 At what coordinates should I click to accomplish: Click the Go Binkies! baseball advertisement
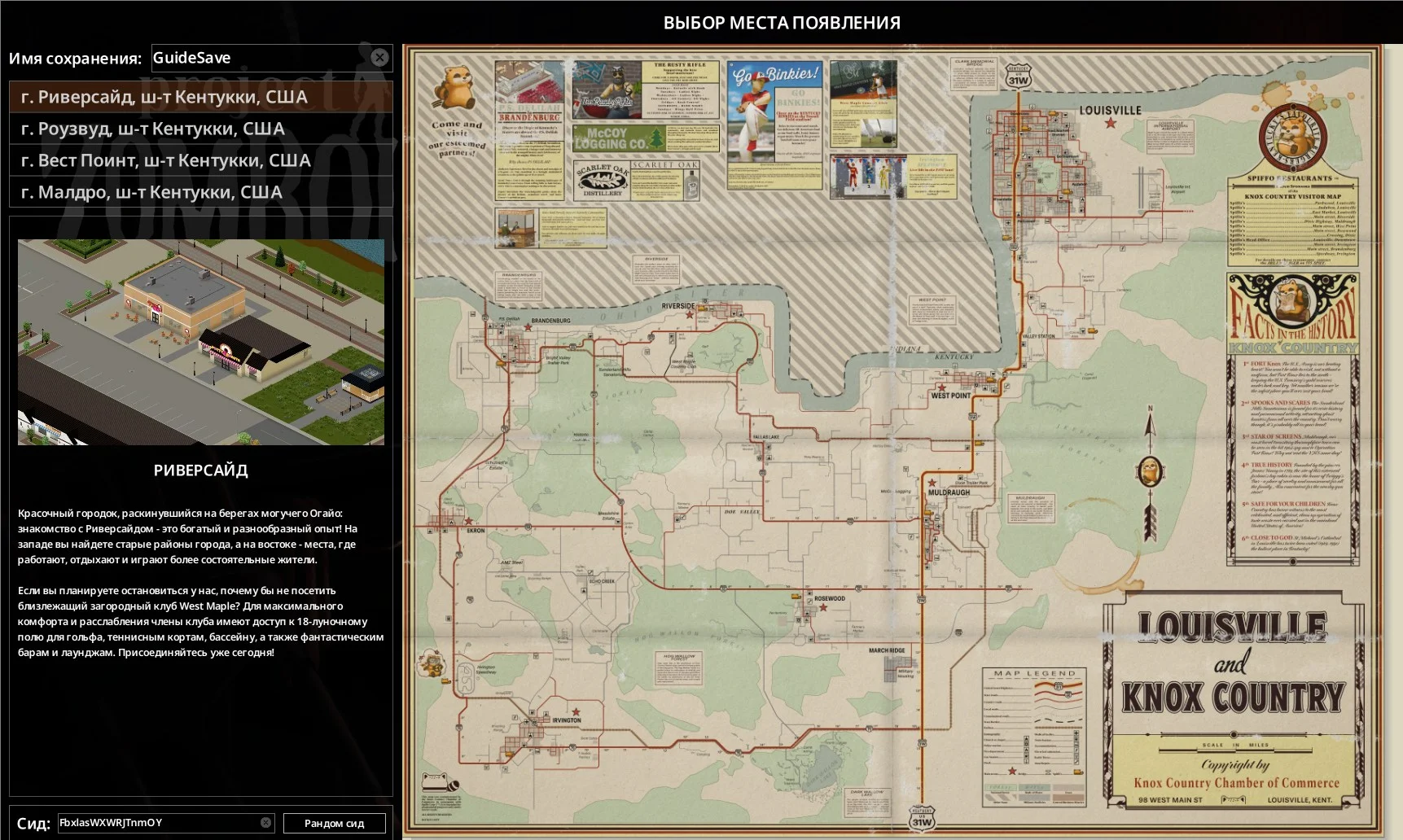[x=774, y=124]
